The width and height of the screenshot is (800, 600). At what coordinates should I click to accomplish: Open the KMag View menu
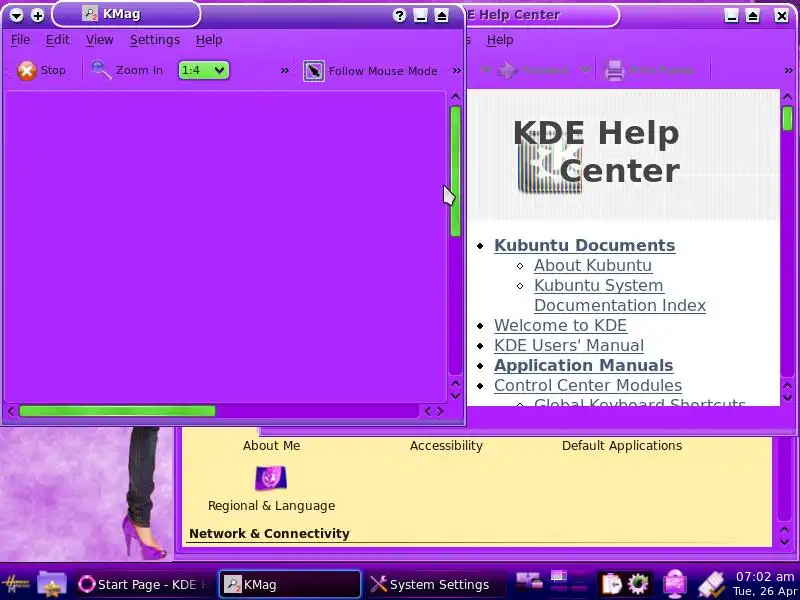point(99,40)
